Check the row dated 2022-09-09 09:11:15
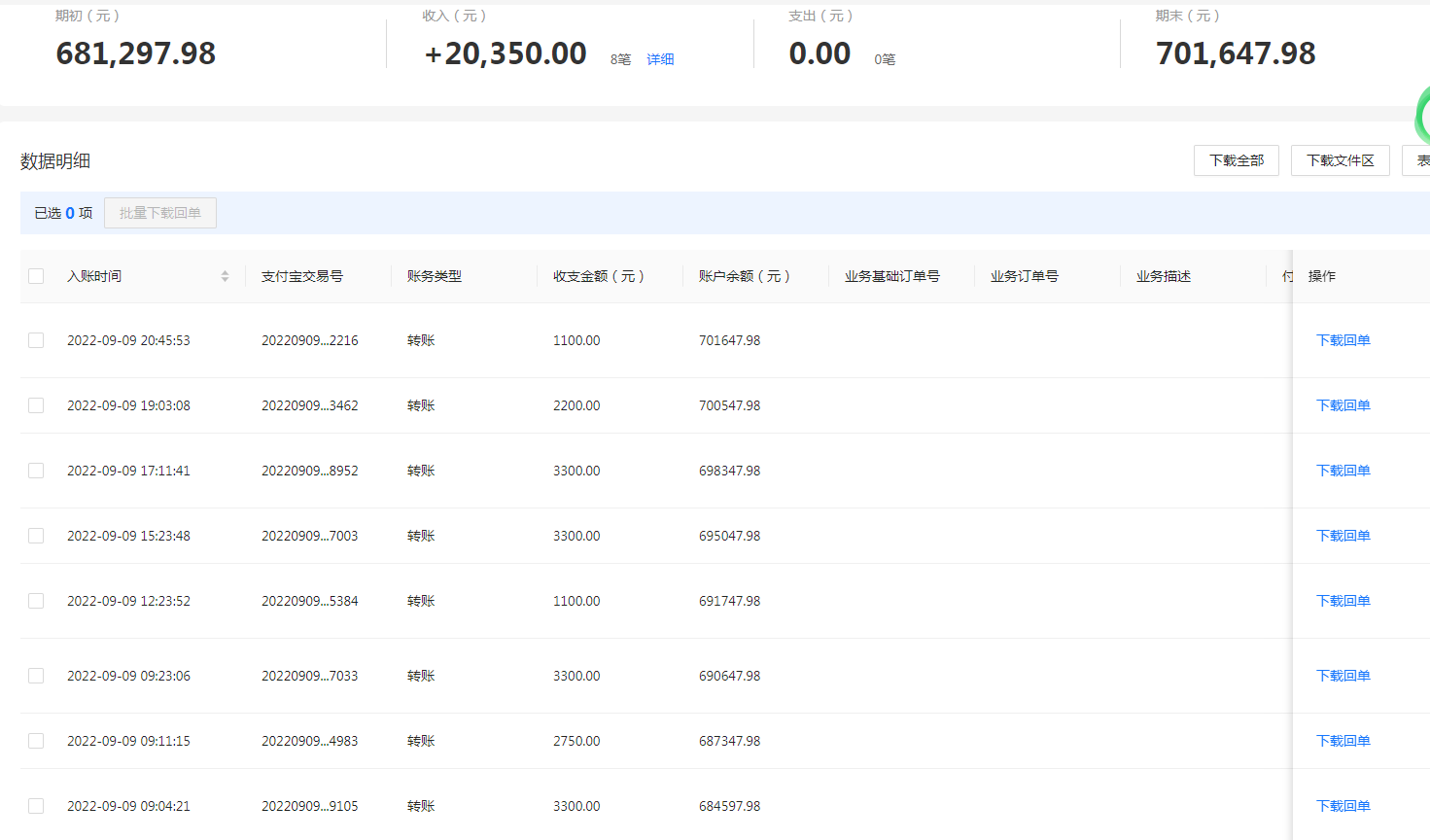 [36, 741]
